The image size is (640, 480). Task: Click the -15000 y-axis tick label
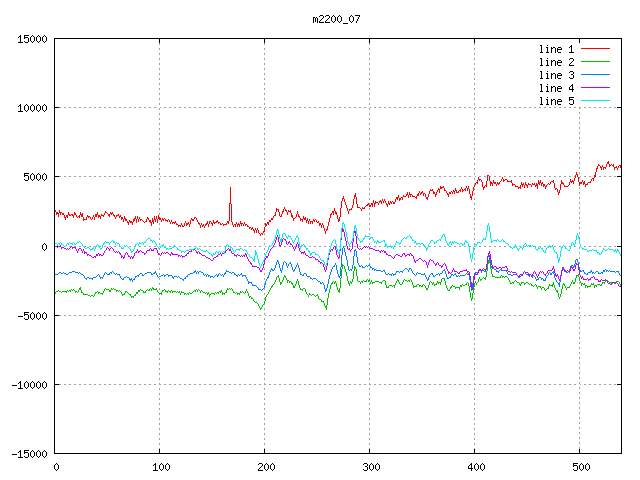click(x=27, y=453)
